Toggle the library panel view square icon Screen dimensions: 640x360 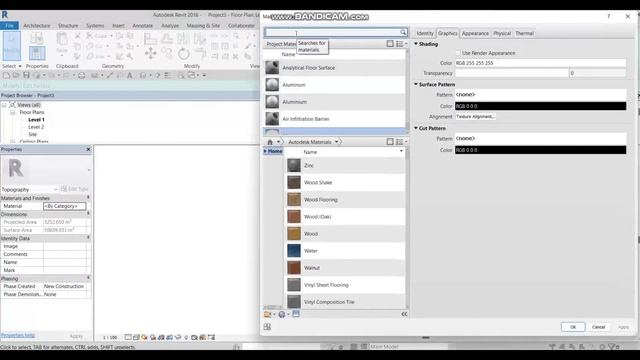pyautogui.click(x=390, y=142)
